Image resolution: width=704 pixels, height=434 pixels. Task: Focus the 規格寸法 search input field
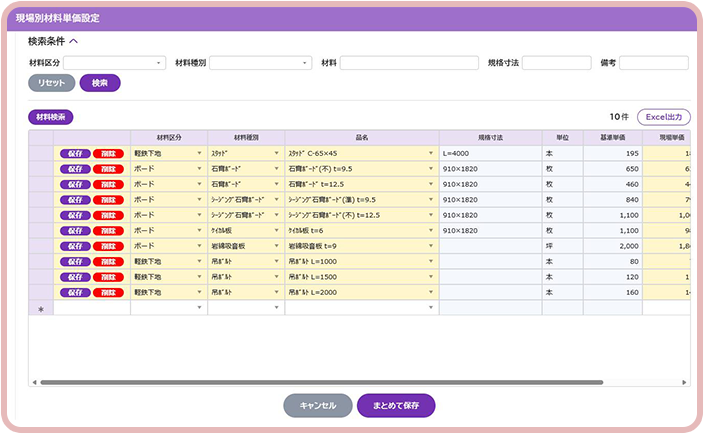pyautogui.click(x=556, y=63)
